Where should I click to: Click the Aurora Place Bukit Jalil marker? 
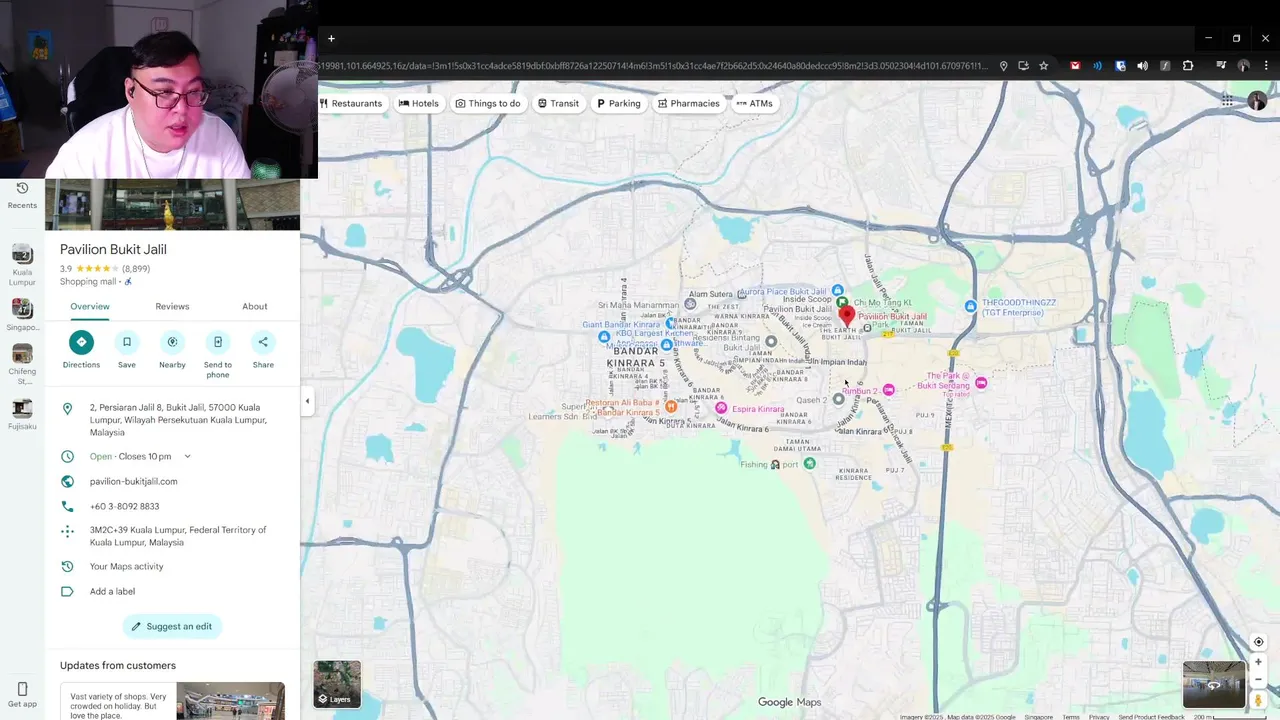[837, 291]
